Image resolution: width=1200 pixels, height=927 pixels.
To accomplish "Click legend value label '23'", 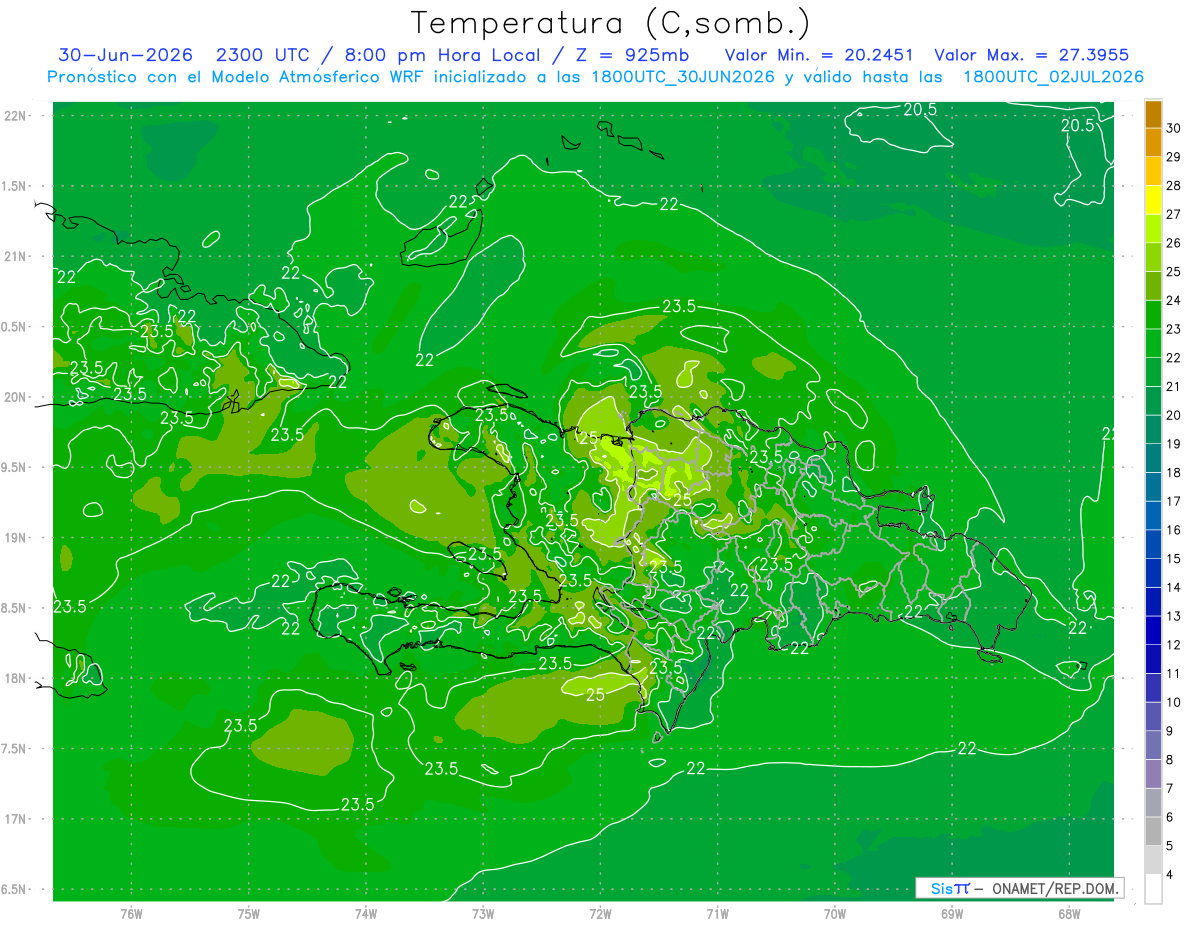I will pos(1174,329).
